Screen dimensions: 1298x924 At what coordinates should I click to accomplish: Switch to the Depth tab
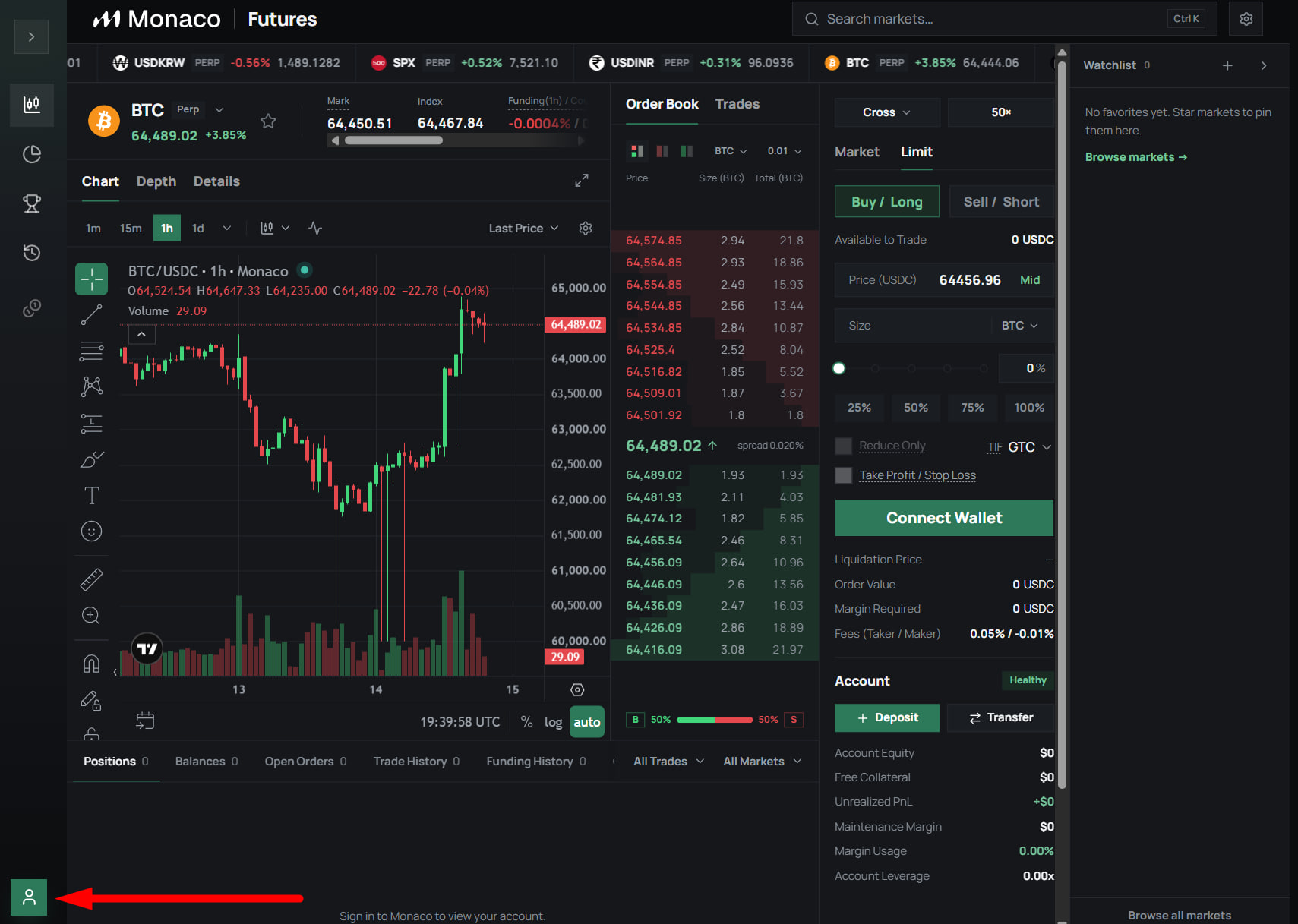point(156,181)
